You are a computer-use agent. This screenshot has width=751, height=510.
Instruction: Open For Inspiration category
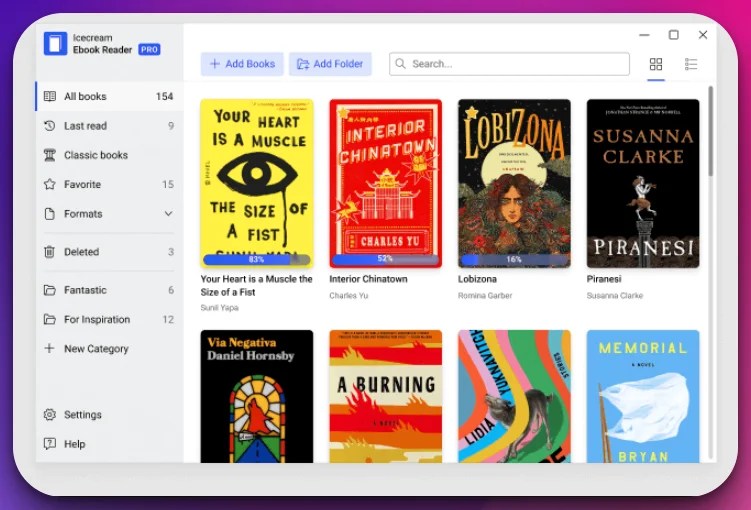pyautogui.click(x=109, y=319)
